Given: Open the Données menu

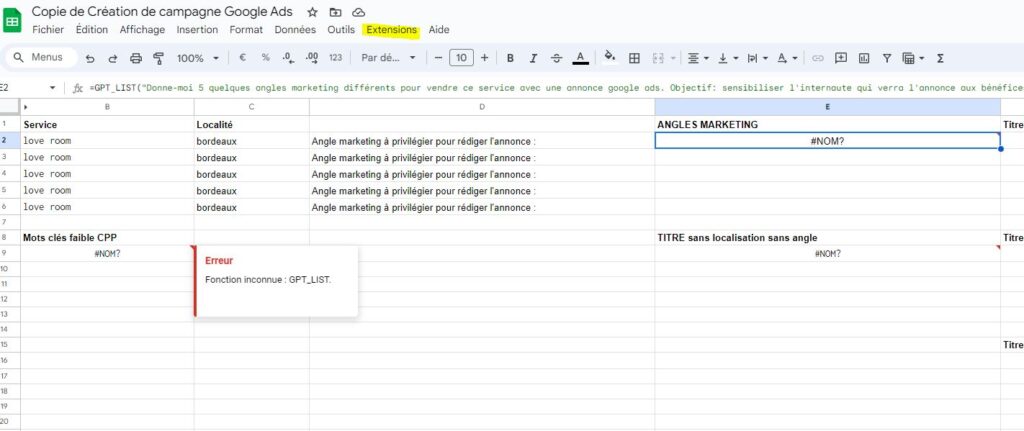Looking at the screenshot, I should [295, 30].
